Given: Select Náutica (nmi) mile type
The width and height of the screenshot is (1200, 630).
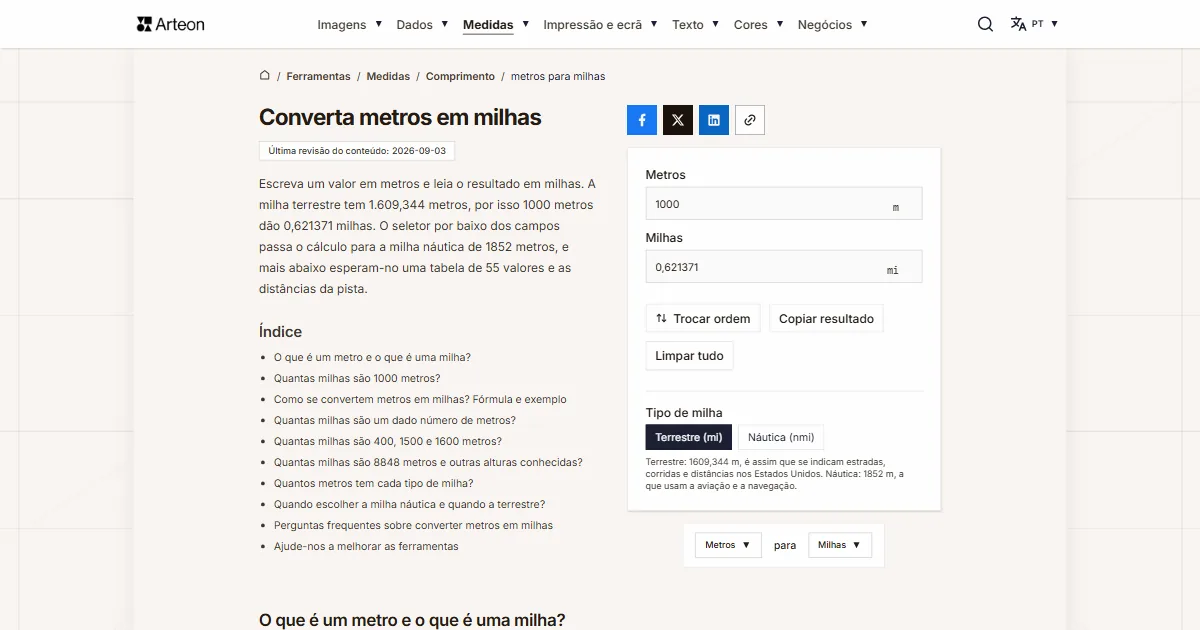Looking at the screenshot, I should pos(781,437).
